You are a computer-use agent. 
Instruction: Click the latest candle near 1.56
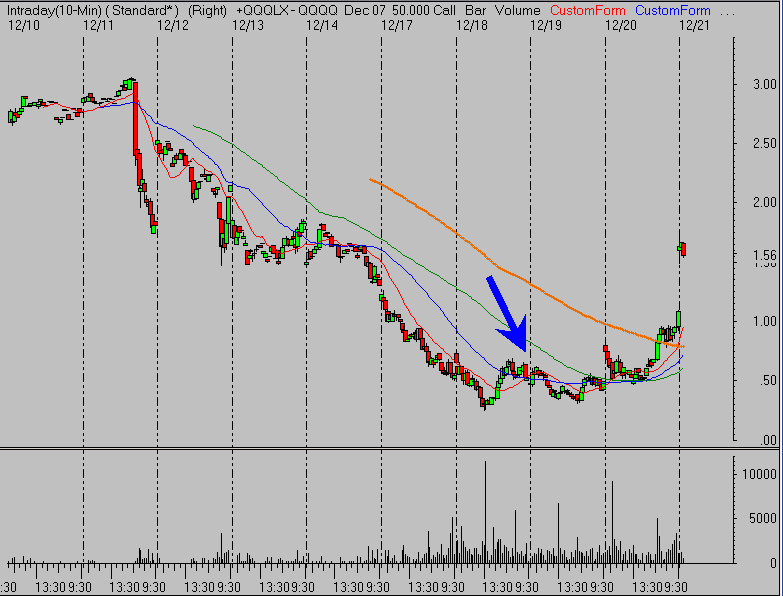point(682,248)
